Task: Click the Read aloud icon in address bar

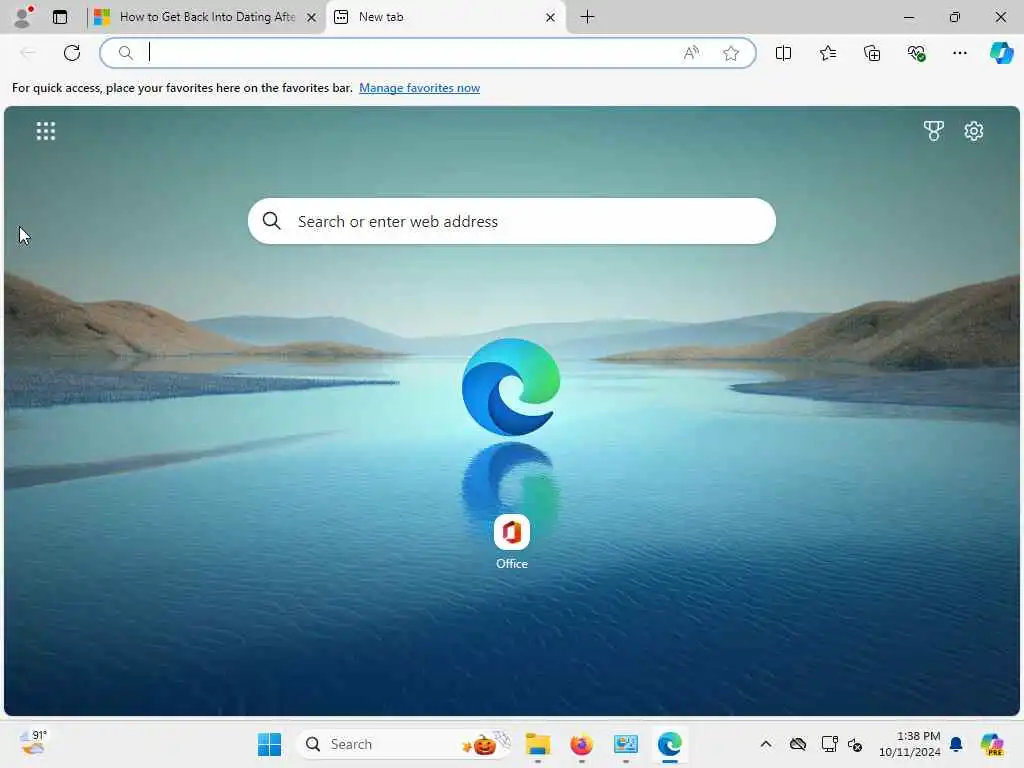Action: coord(691,53)
